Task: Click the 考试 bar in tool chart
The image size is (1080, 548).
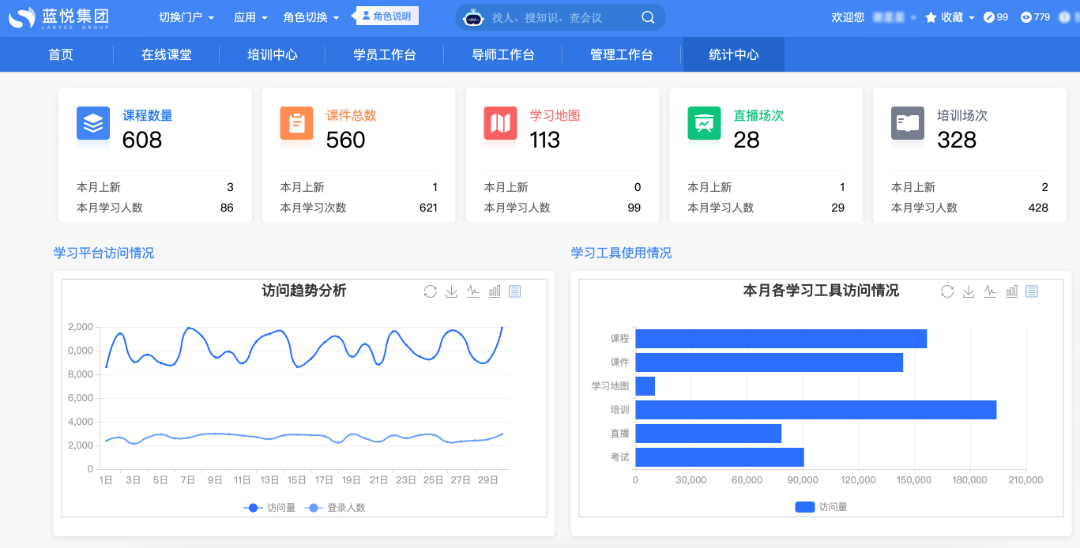Action: click(720, 458)
